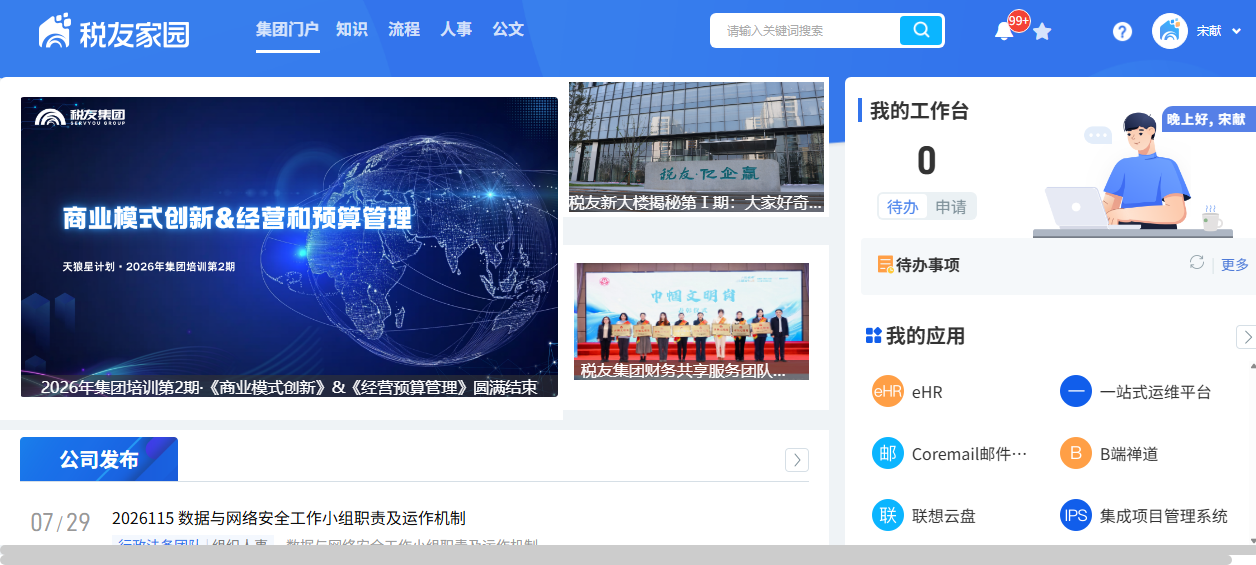Viewport: 1256px width, 565px height.
Task: Click the 0 pending count
Action: coord(927,161)
